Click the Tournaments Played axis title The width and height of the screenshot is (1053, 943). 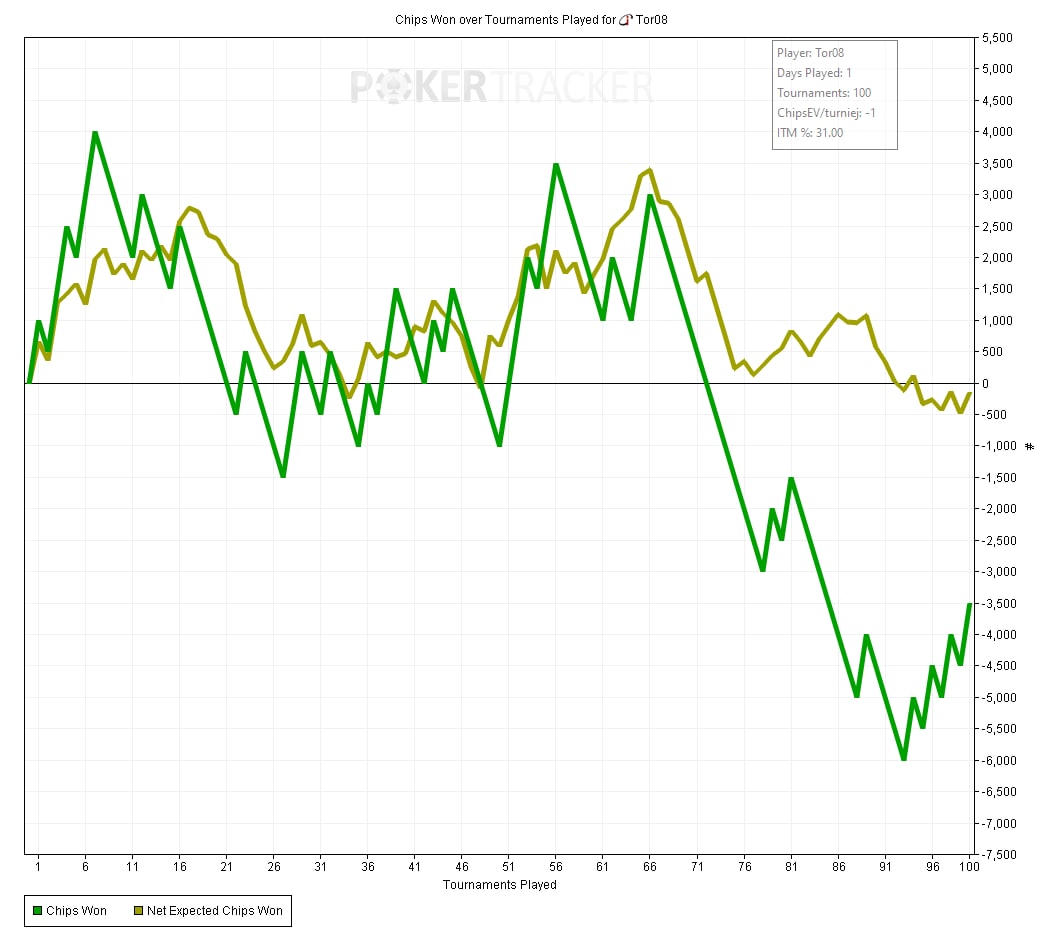click(499, 885)
